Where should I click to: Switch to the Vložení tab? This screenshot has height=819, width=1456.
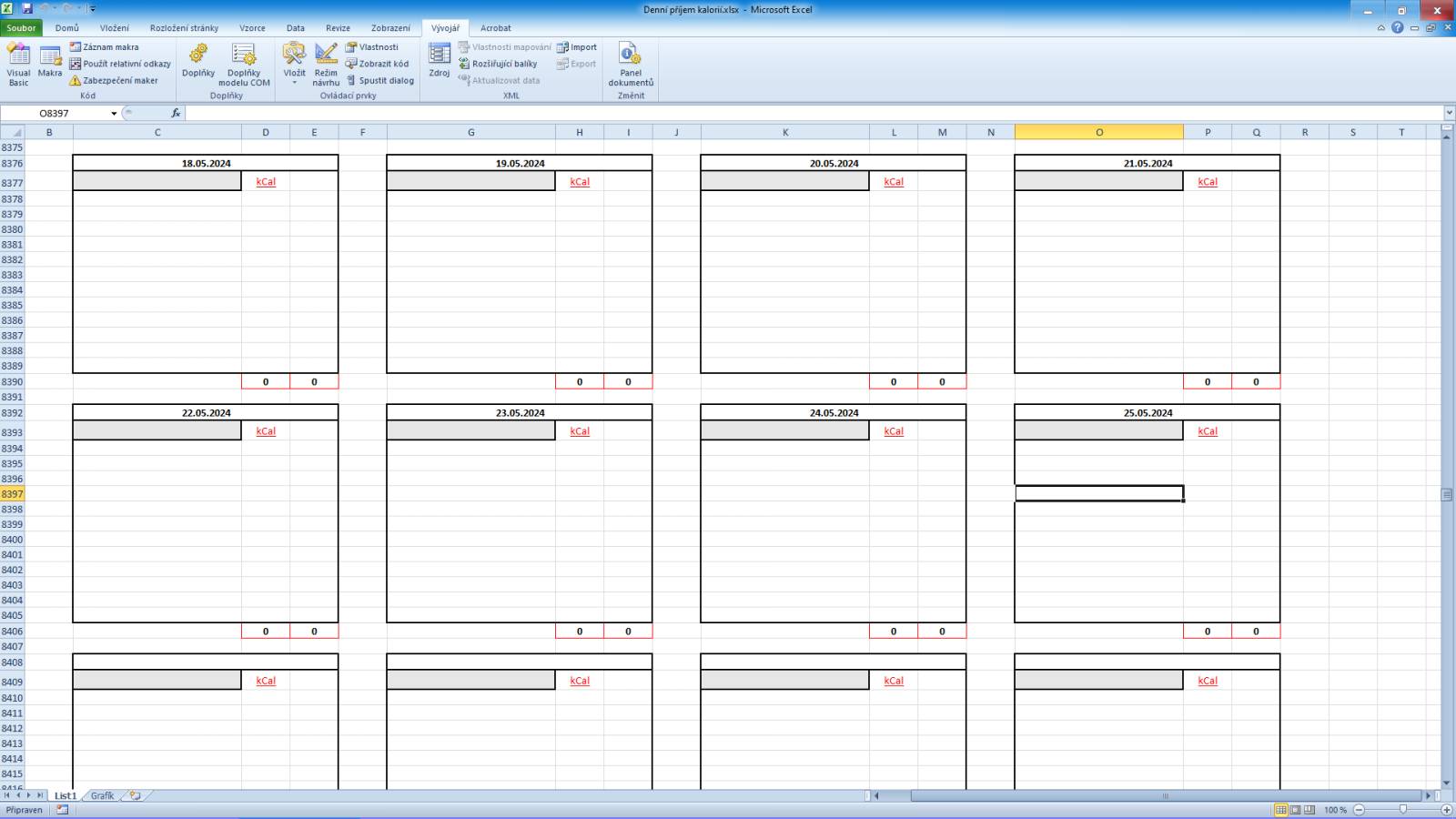pyautogui.click(x=115, y=28)
